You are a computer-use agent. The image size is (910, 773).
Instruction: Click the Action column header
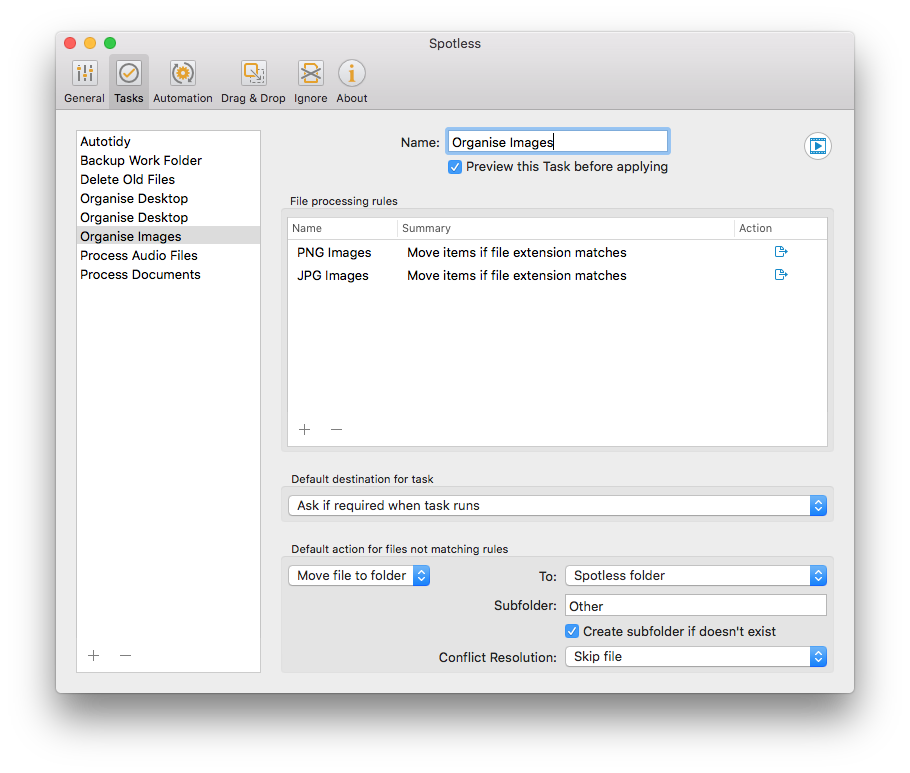[x=781, y=229]
